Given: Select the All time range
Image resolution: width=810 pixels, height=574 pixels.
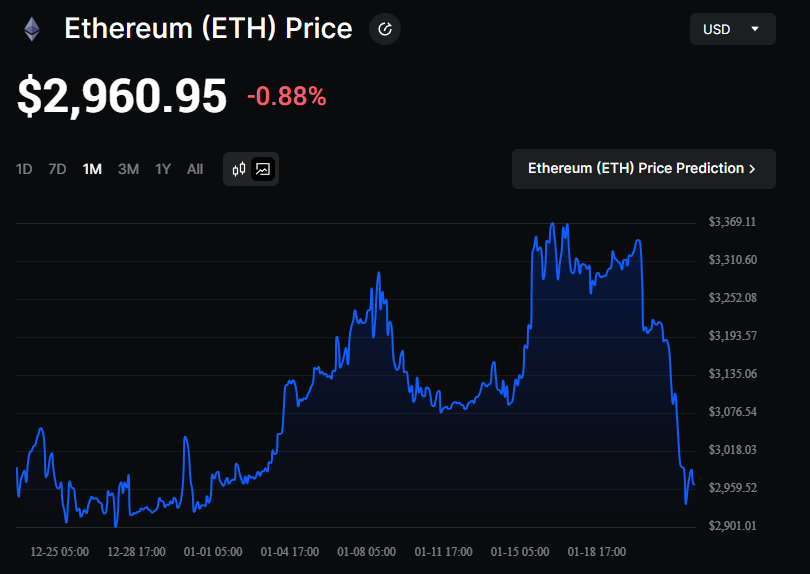Looking at the screenshot, I should [195, 169].
